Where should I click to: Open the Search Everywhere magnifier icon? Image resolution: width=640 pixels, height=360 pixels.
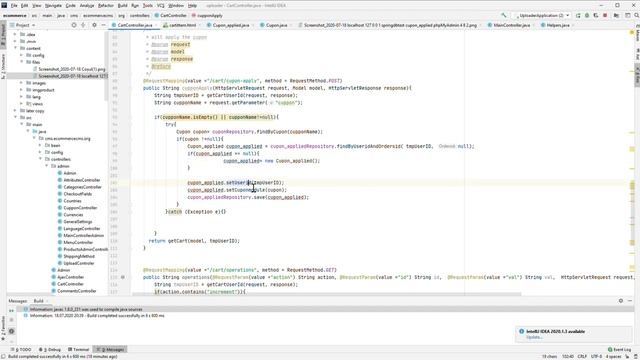(636, 16)
